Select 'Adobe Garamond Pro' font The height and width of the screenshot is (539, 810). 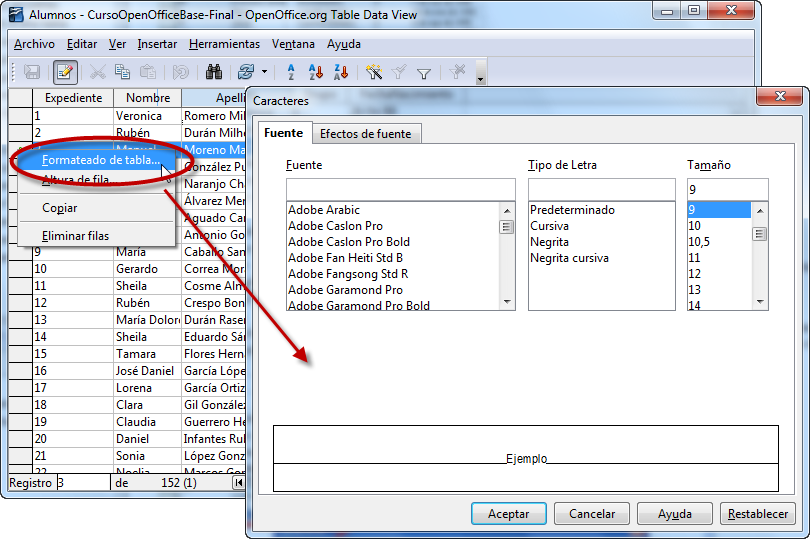393,290
